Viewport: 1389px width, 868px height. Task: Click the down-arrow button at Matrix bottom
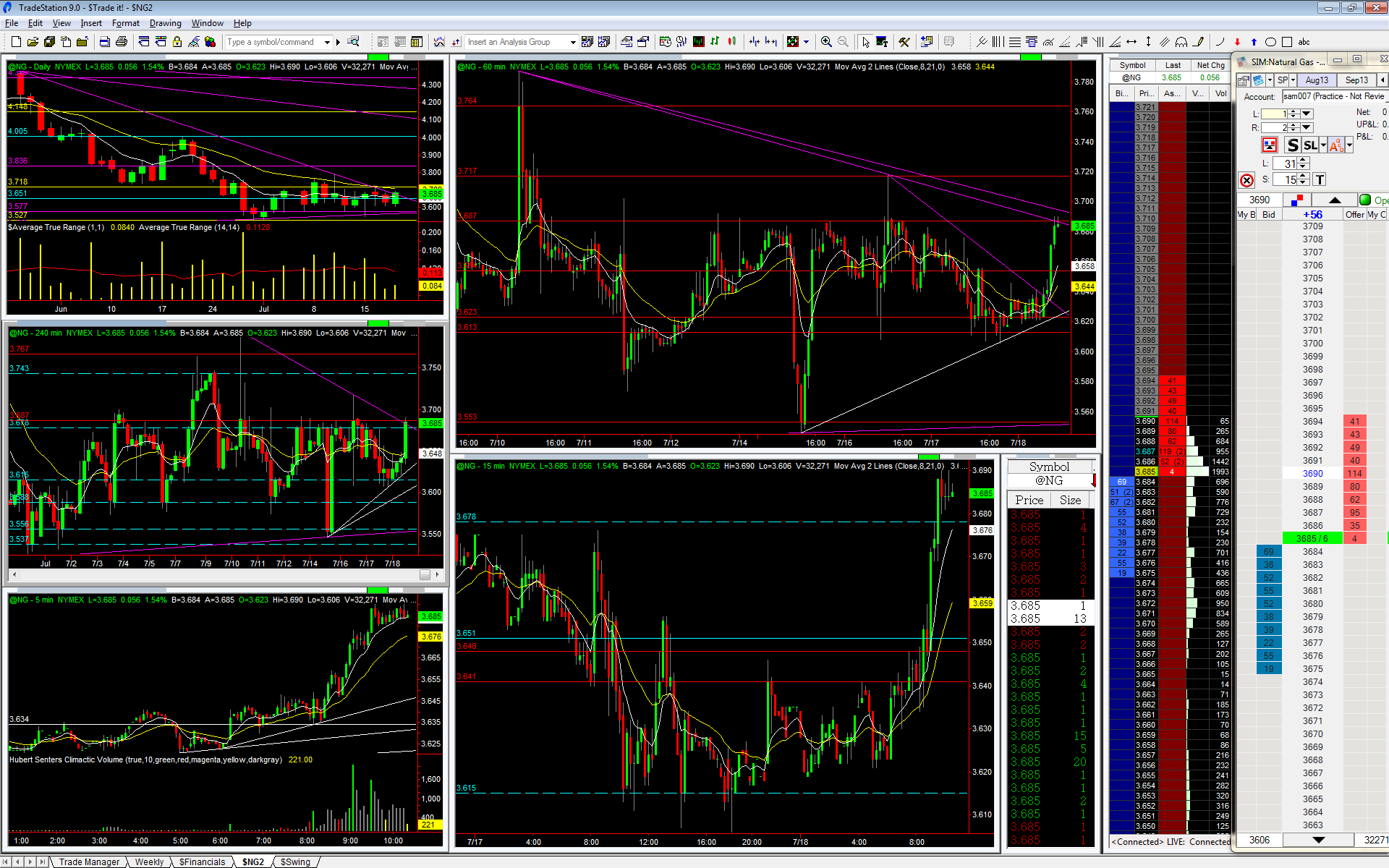[x=1318, y=840]
